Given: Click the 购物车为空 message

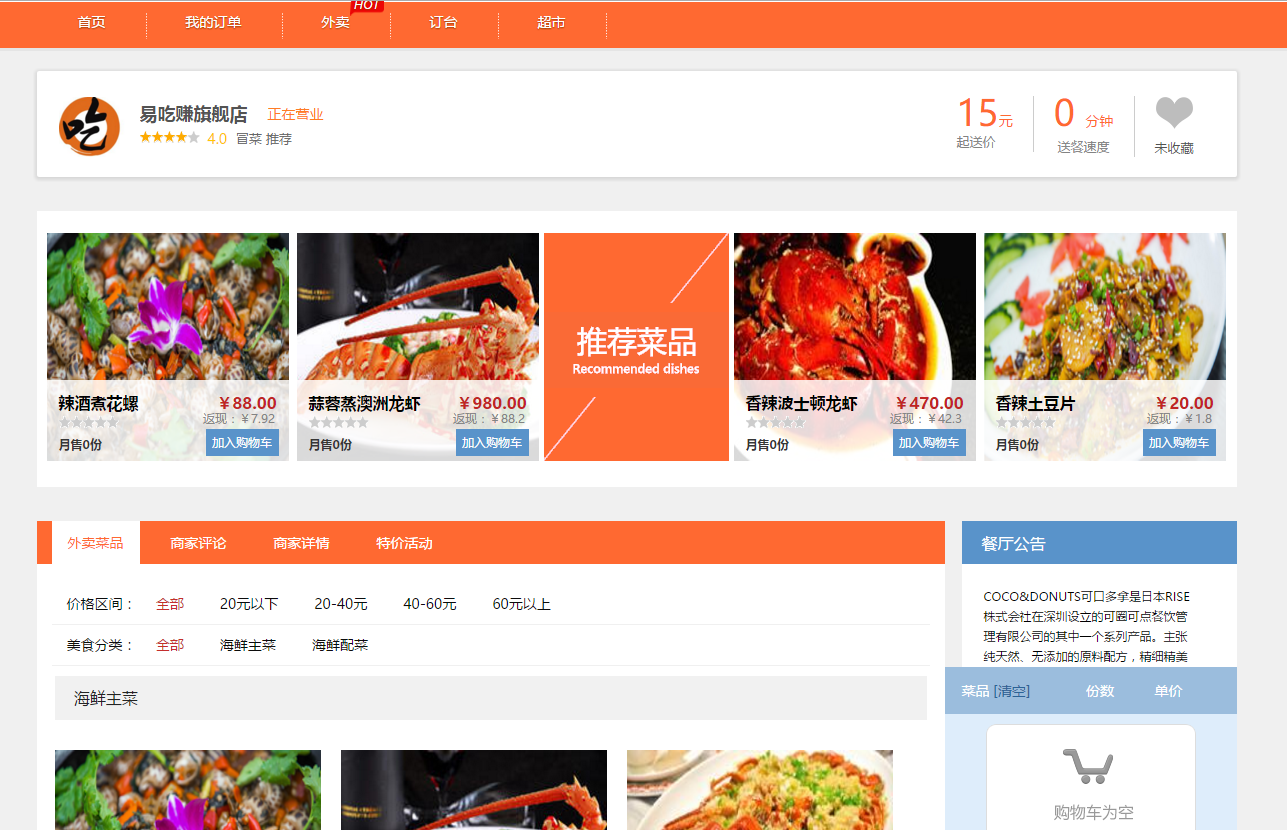Looking at the screenshot, I should (1094, 813).
